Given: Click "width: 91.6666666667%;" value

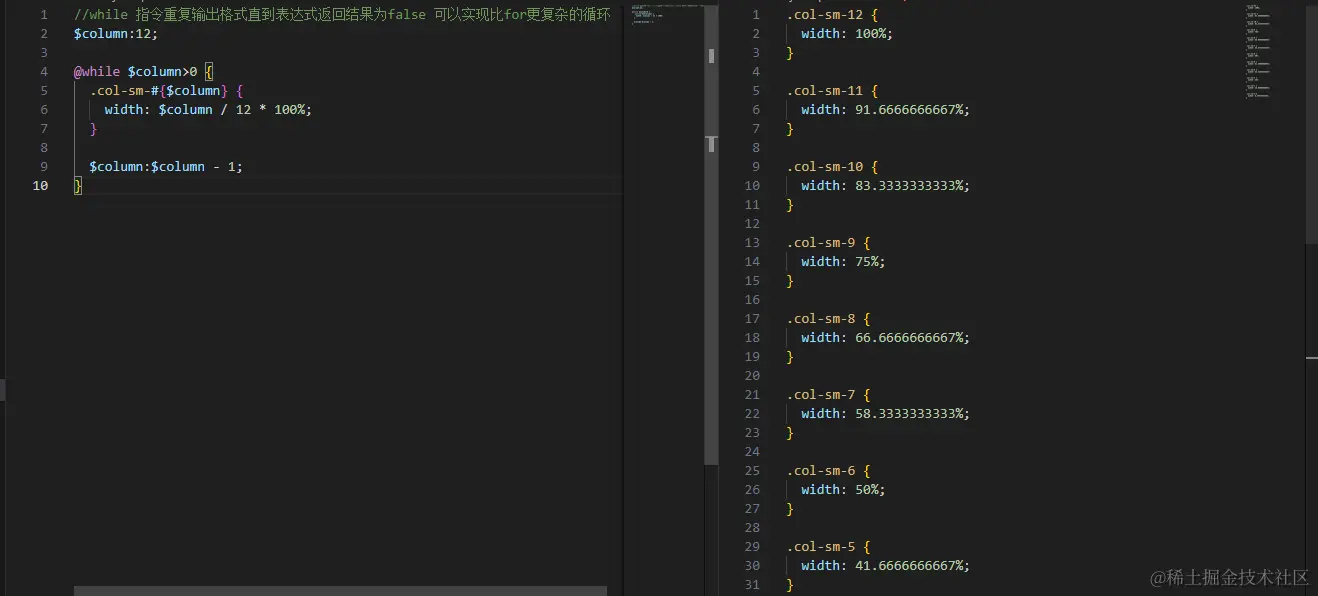Looking at the screenshot, I should (x=886, y=110).
